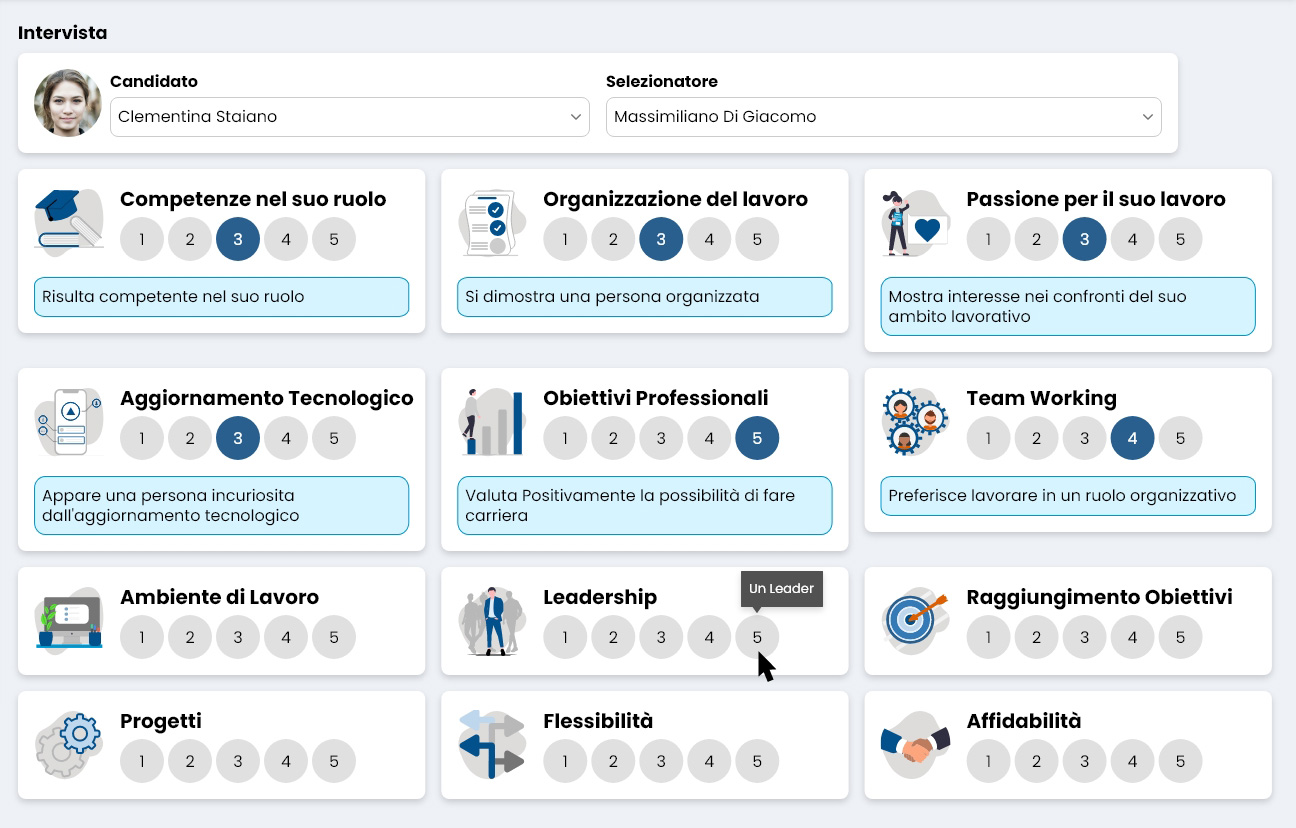The height and width of the screenshot is (828, 1296).
Task: Click the candidate's profile photo
Action: pyautogui.click(x=67, y=103)
